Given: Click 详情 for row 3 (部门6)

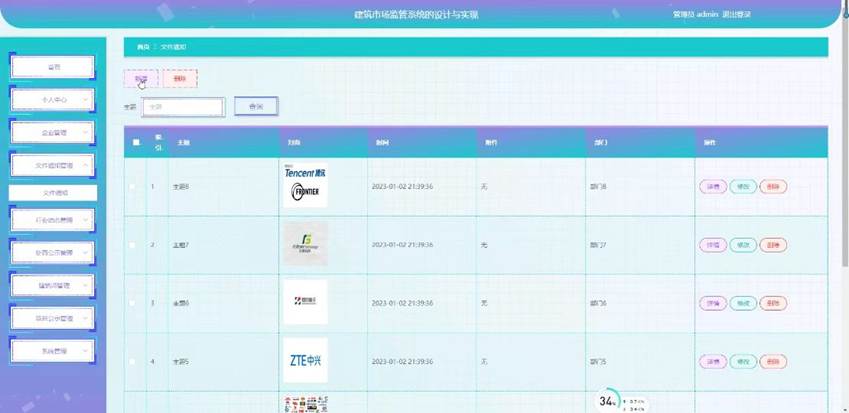Looking at the screenshot, I should point(713,303).
